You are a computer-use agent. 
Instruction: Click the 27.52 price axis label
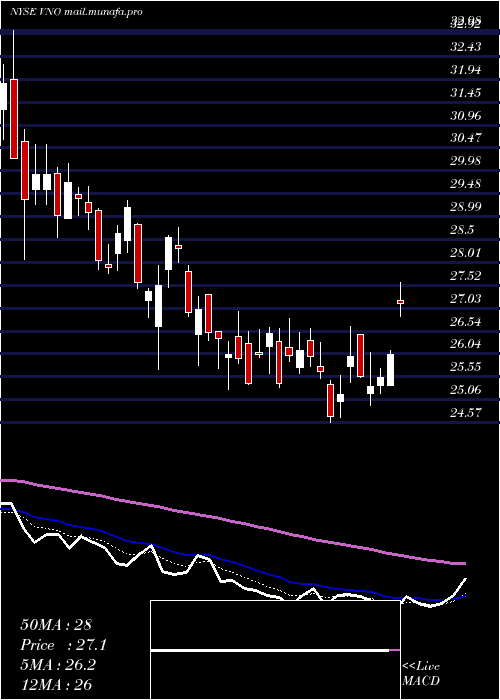[x=466, y=276]
